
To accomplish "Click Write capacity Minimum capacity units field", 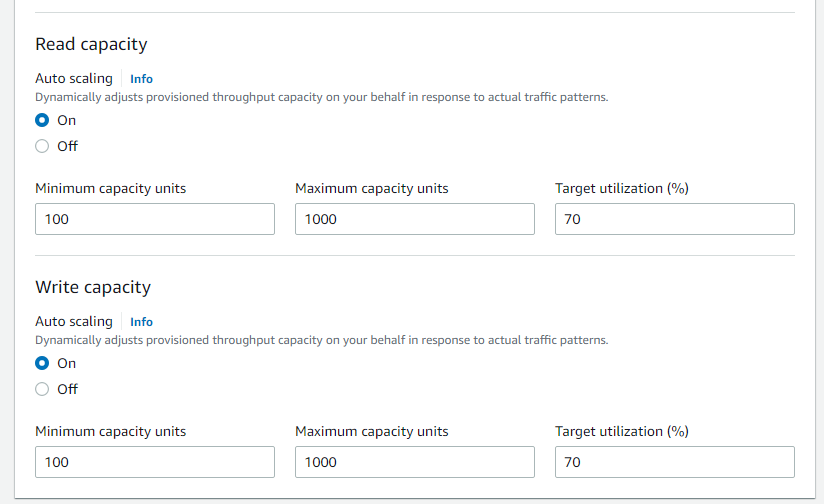I will pyautogui.click(x=154, y=462).
